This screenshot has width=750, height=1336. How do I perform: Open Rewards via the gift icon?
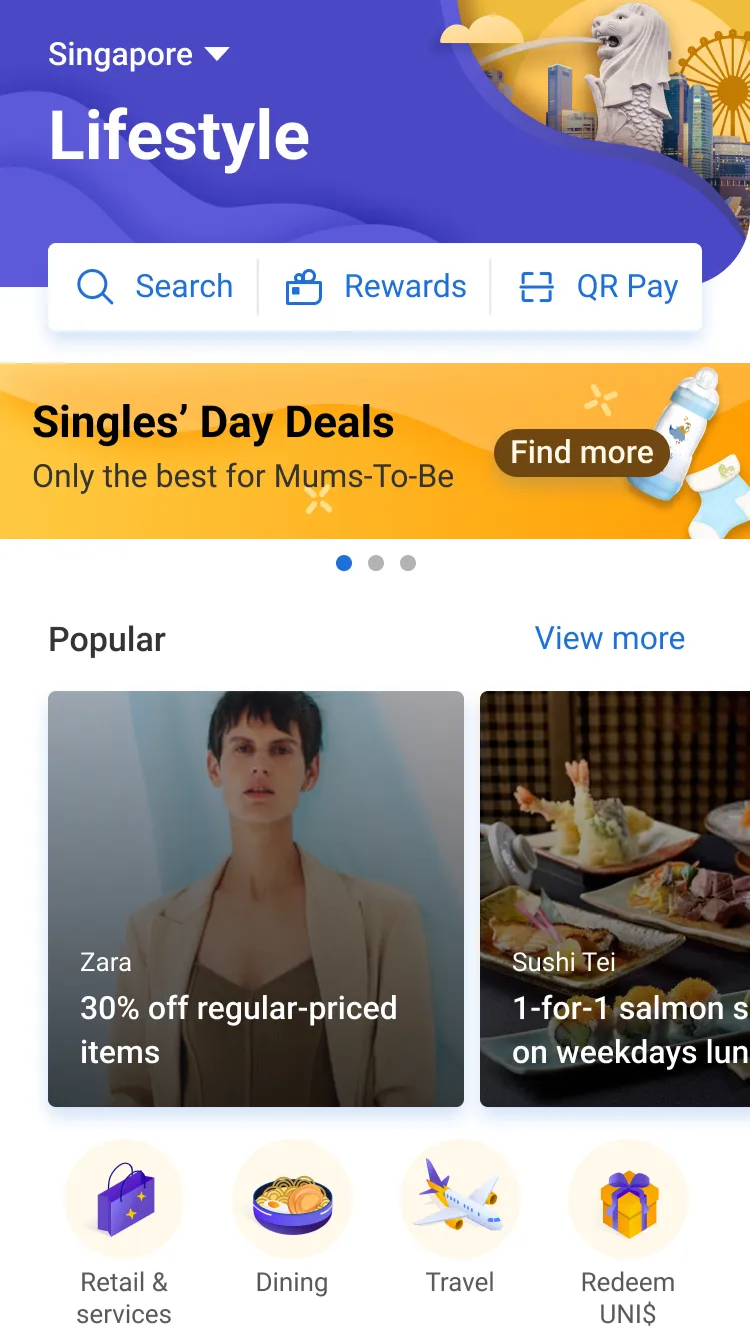(x=304, y=287)
